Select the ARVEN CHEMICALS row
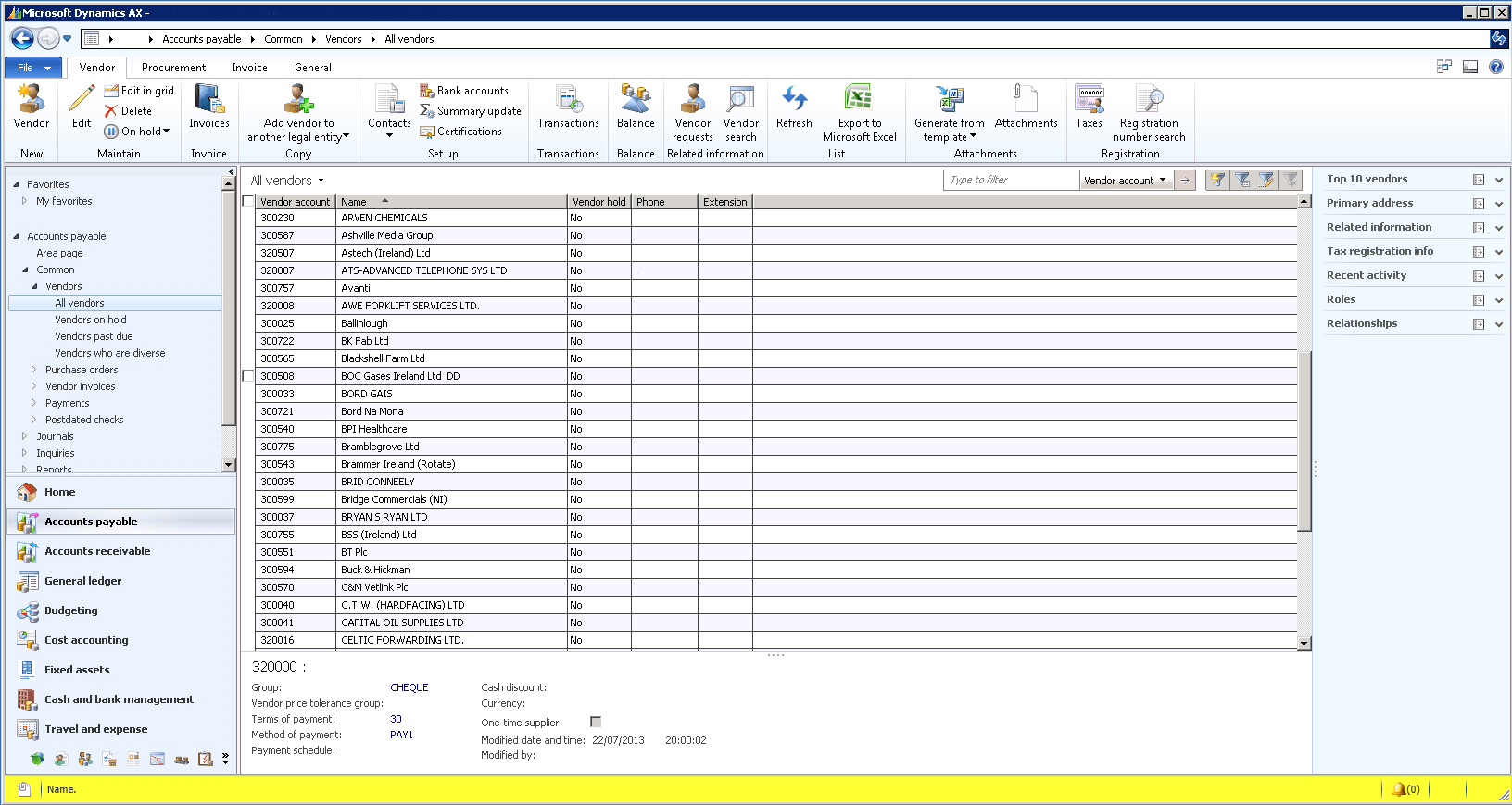The width and height of the screenshot is (1512, 805). (776, 218)
